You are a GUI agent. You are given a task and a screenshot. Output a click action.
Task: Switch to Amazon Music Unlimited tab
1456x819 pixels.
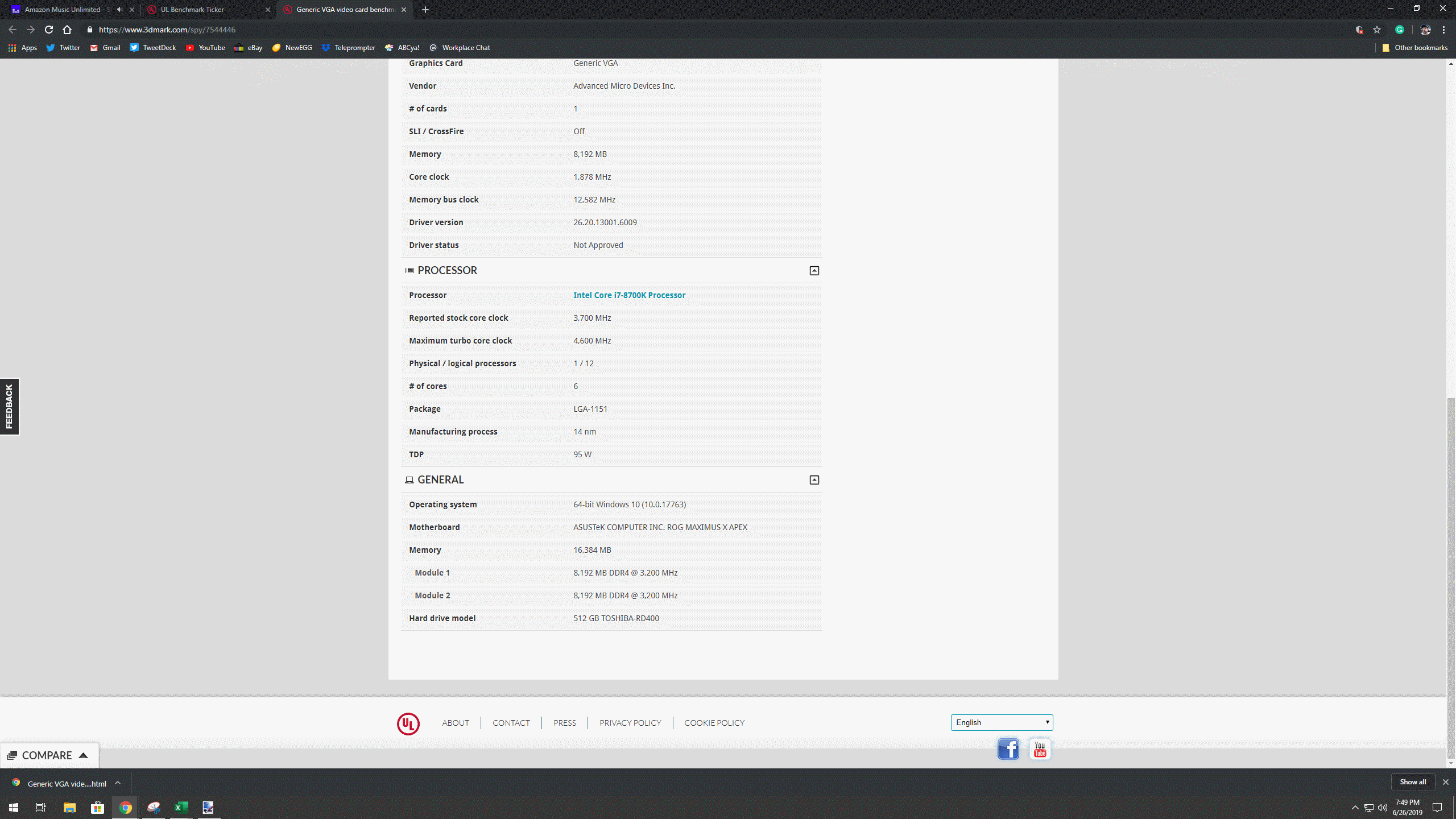pos(63,10)
